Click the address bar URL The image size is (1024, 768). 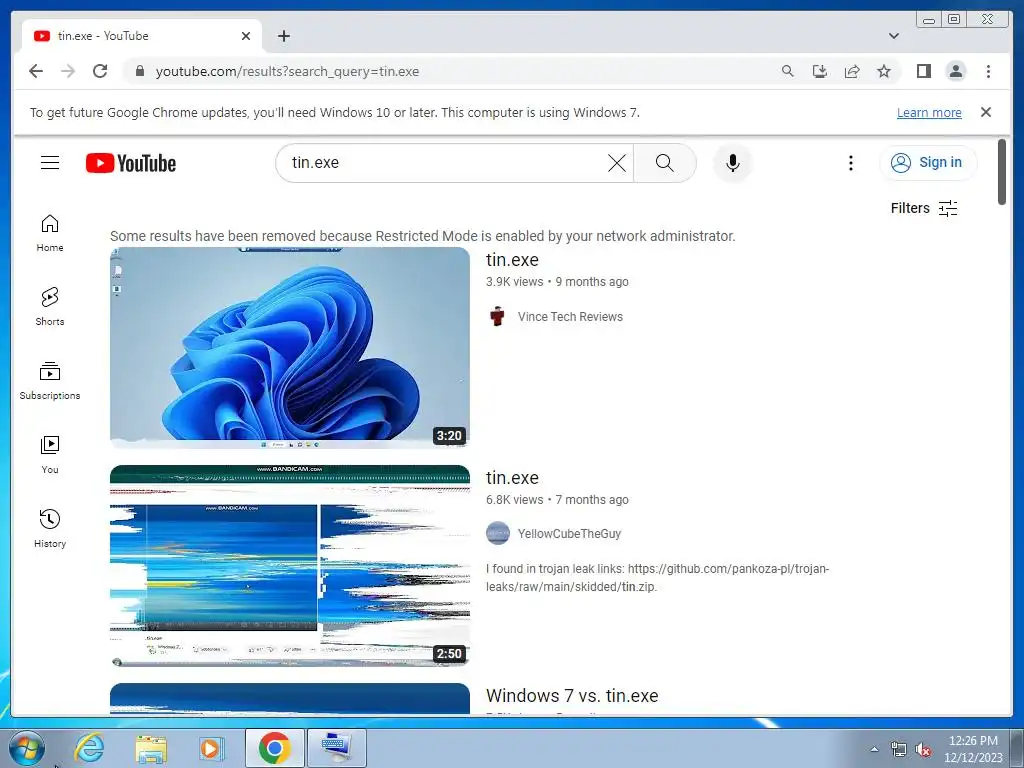pos(287,71)
